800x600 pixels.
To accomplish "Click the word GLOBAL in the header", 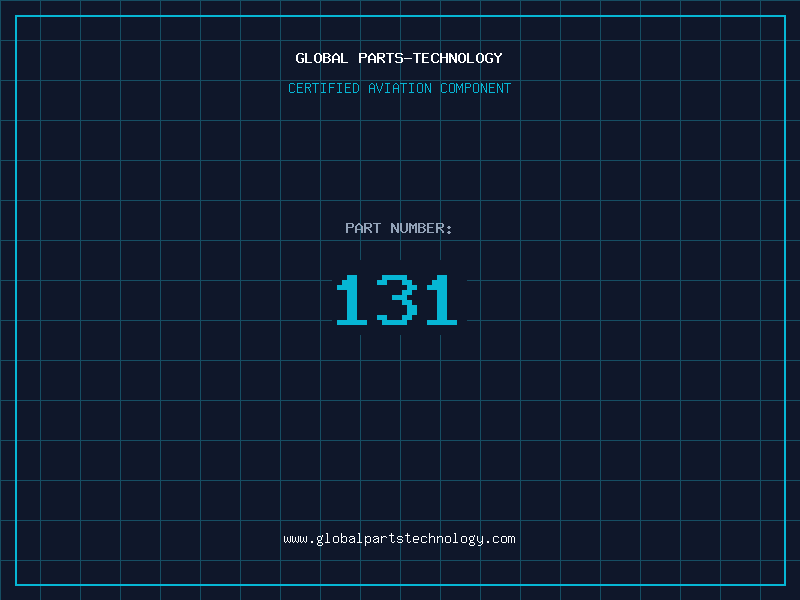I will [x=322, y=58].
